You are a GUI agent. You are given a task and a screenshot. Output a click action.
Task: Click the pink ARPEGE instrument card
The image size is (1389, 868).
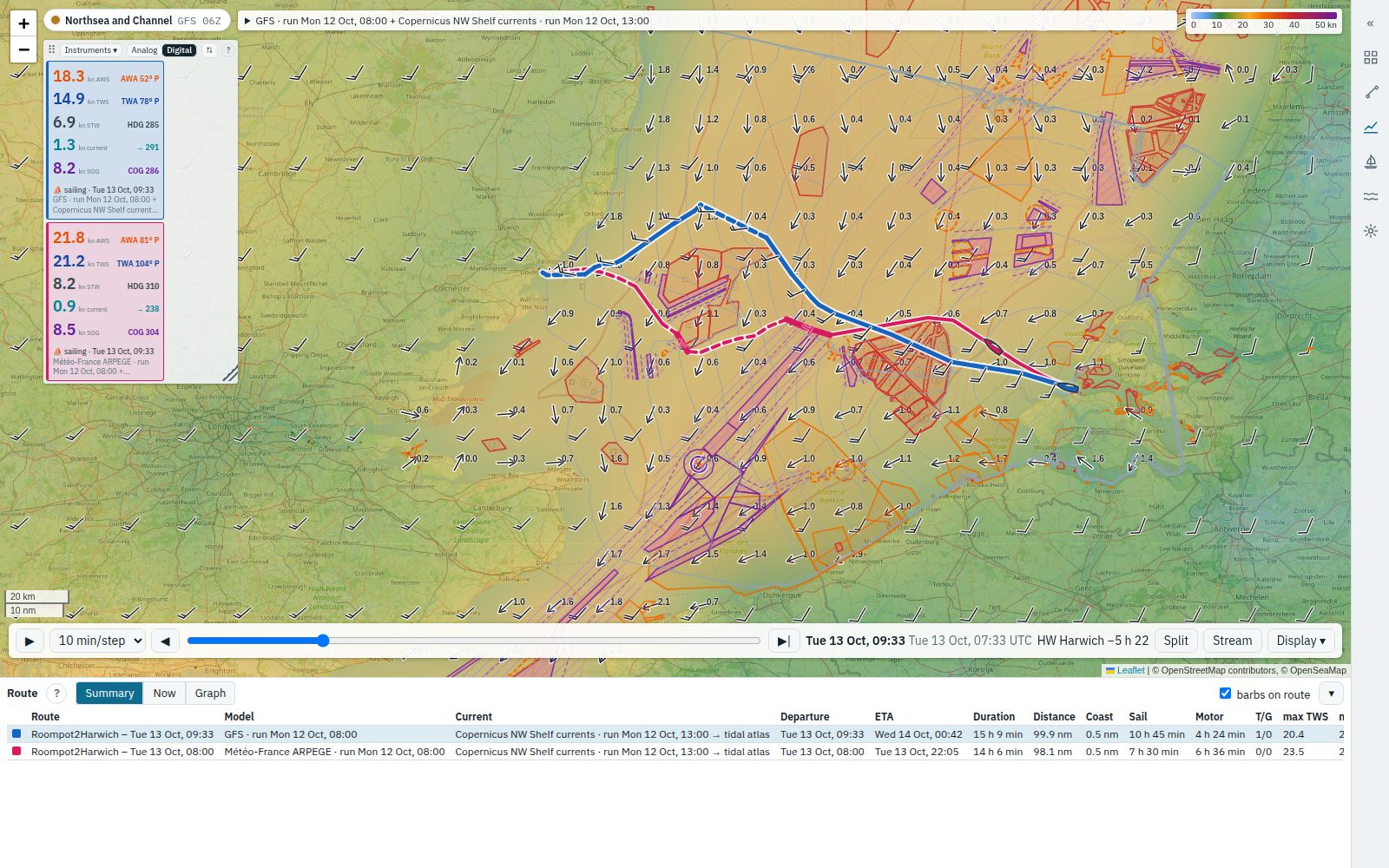coord(105,301)
